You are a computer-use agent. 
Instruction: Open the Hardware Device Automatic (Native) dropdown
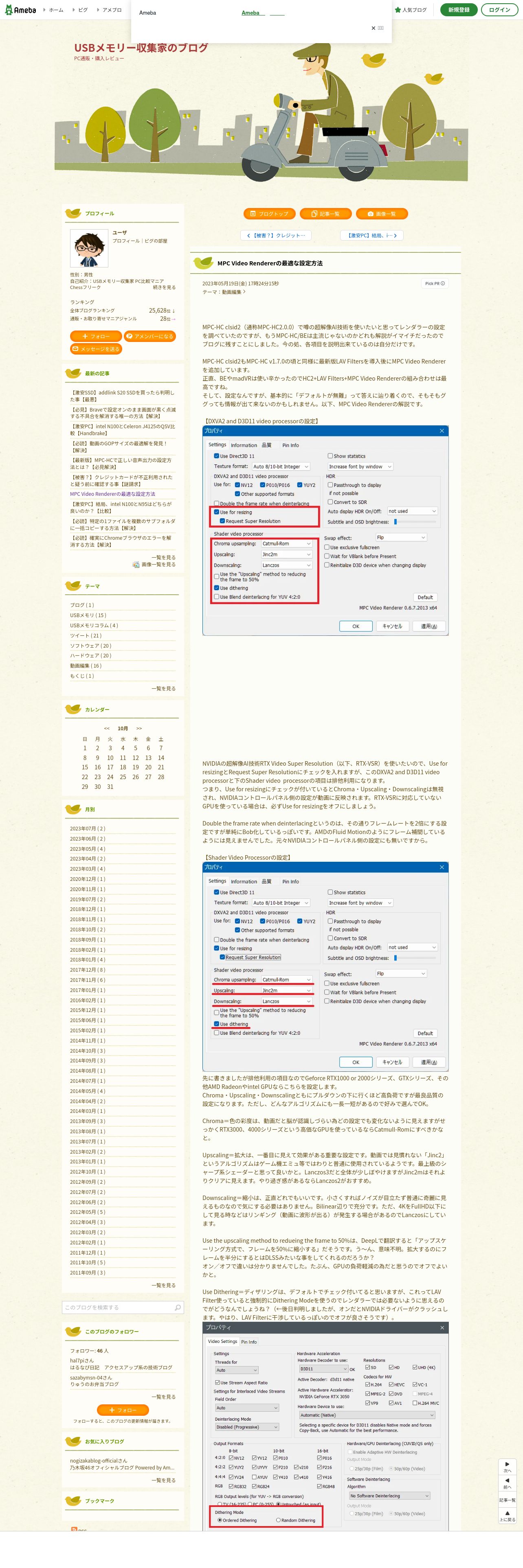(x=367, y=1415)
